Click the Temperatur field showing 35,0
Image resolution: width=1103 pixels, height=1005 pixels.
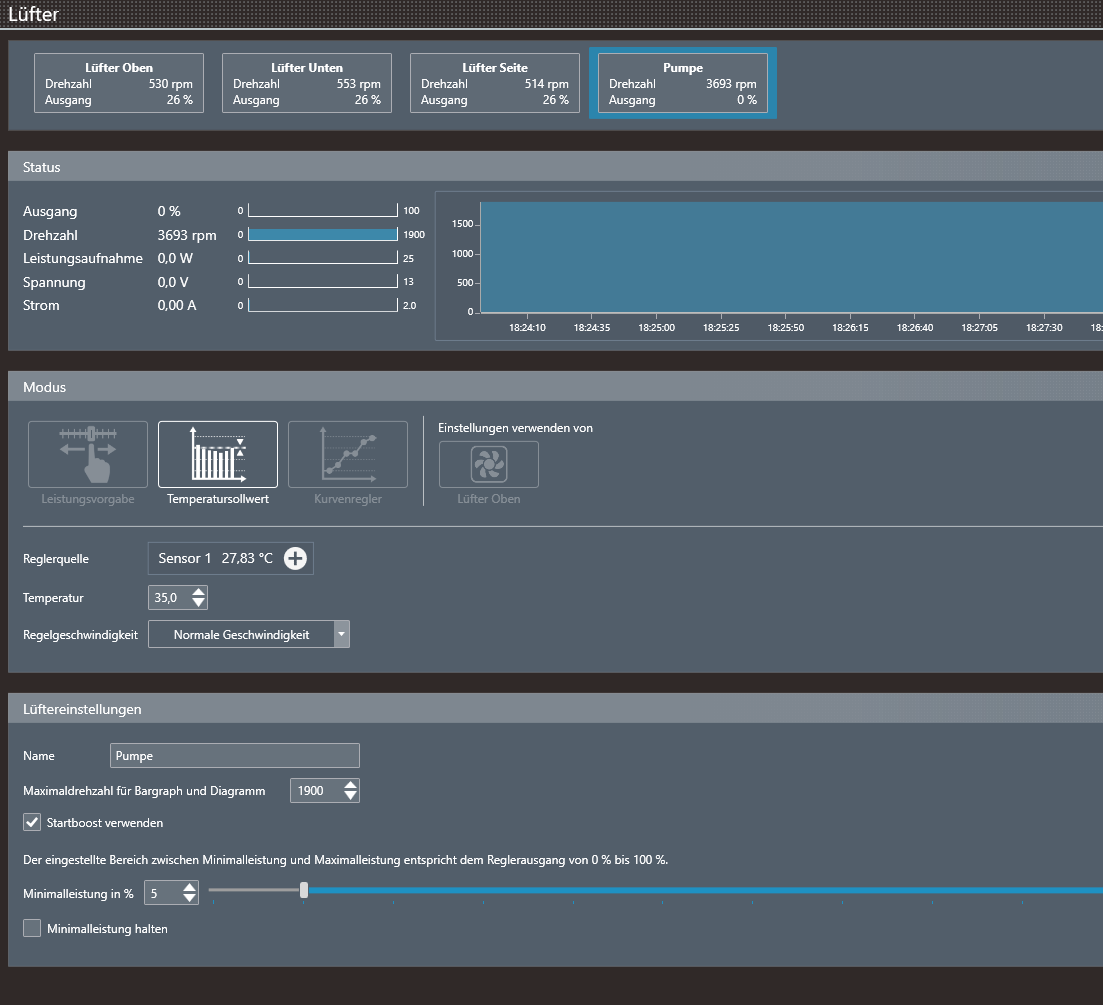click(169, 598)
